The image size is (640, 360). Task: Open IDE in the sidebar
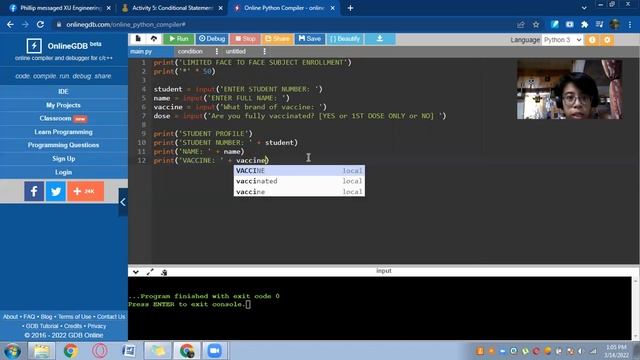63,91
